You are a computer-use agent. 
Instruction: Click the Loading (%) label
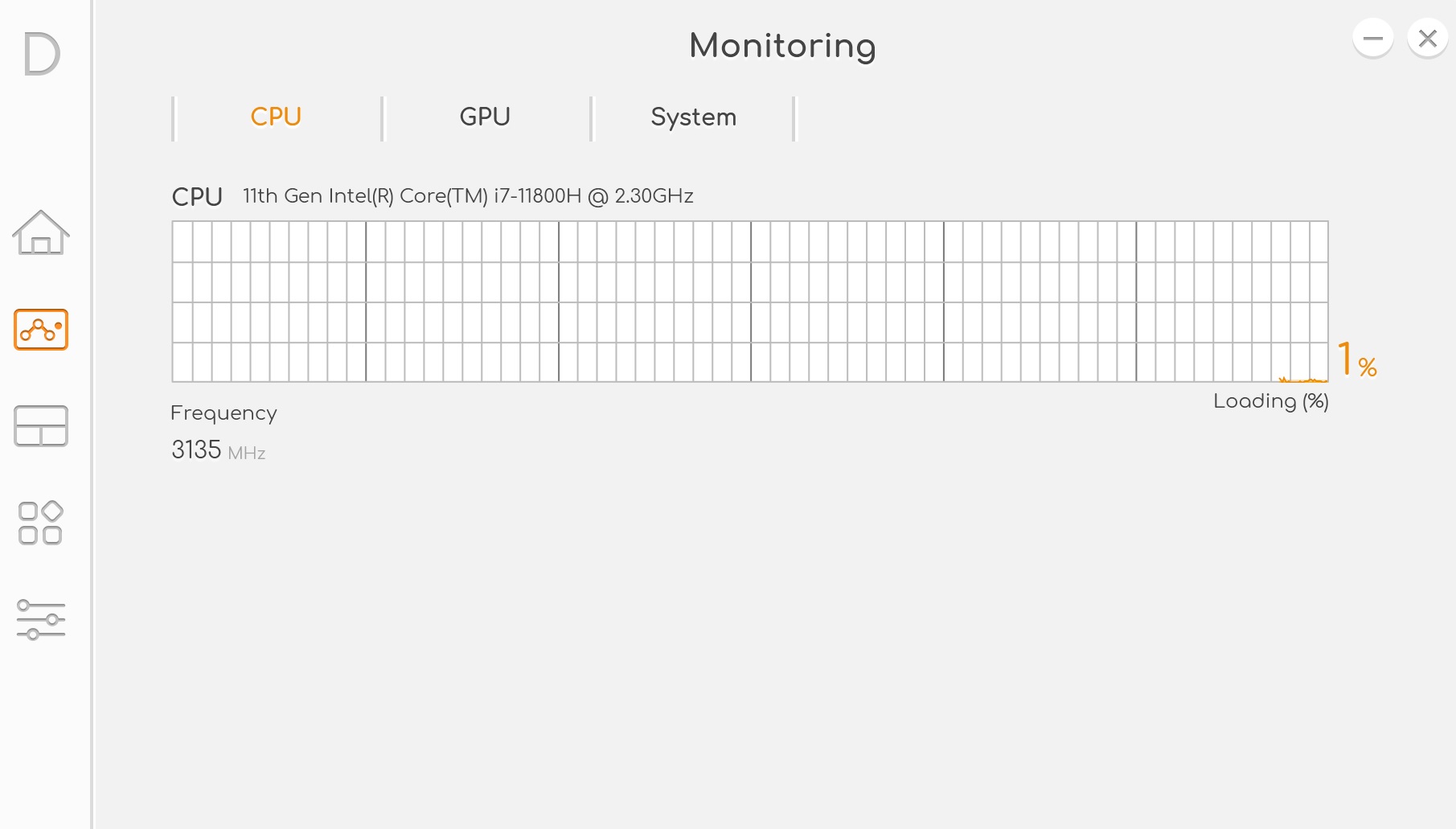pos(1270,401)
